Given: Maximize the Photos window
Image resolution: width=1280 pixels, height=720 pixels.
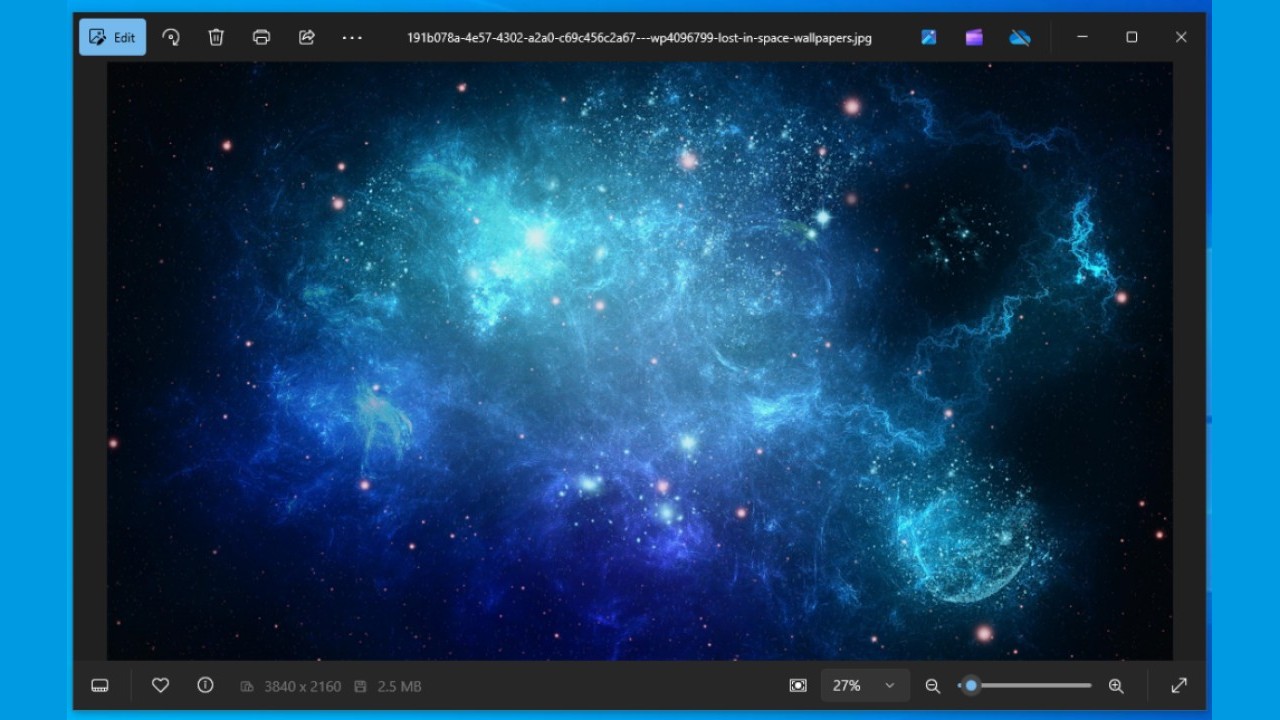Looking at the screenshot, I should pos(1132,37).
